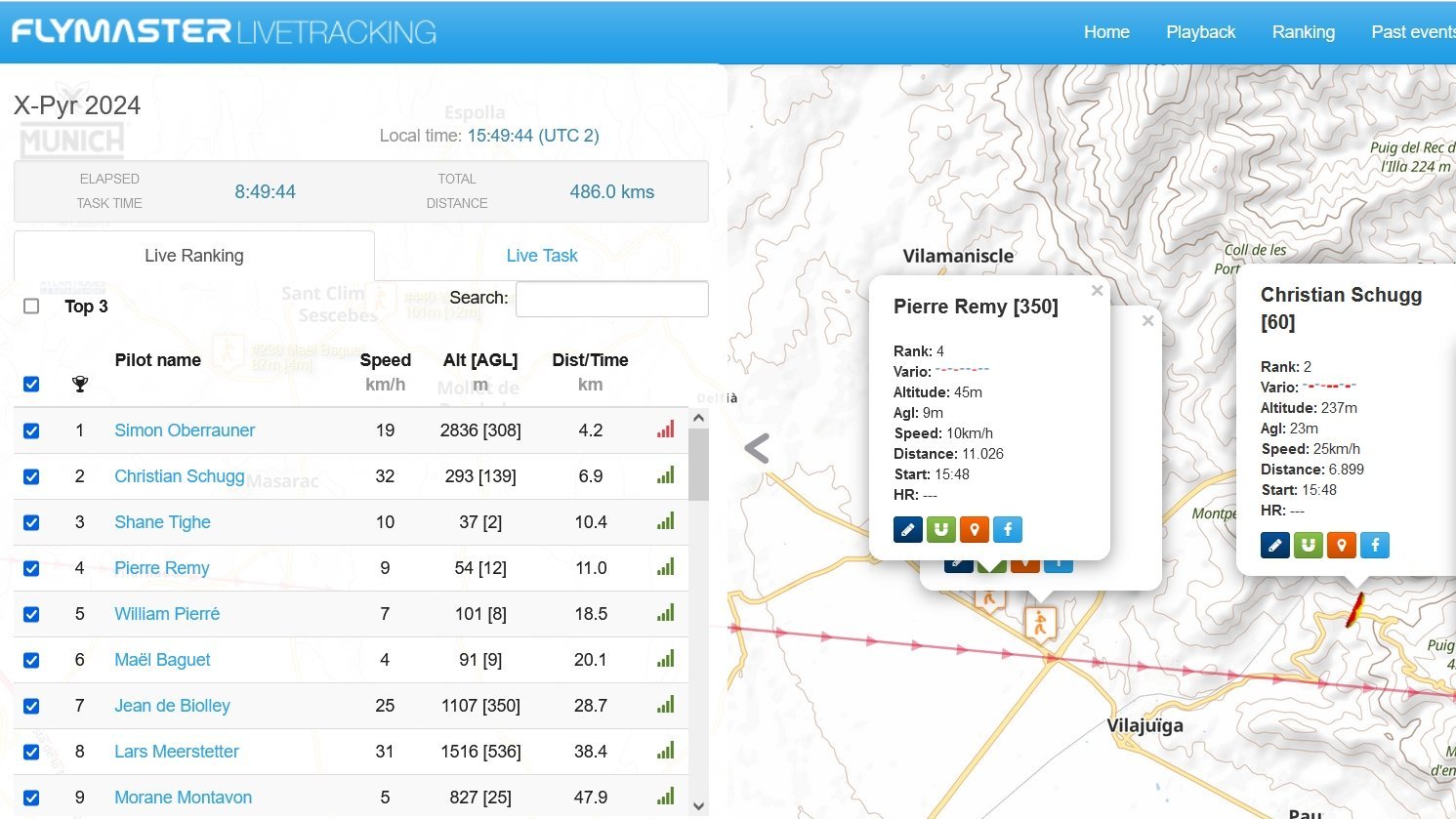
Task: Uncheck William Pierré's checkbox
Action: (31, 614)
